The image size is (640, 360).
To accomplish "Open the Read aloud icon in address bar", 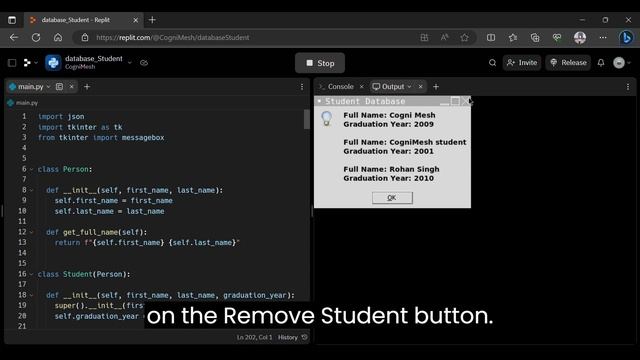I will click(444, 38).
